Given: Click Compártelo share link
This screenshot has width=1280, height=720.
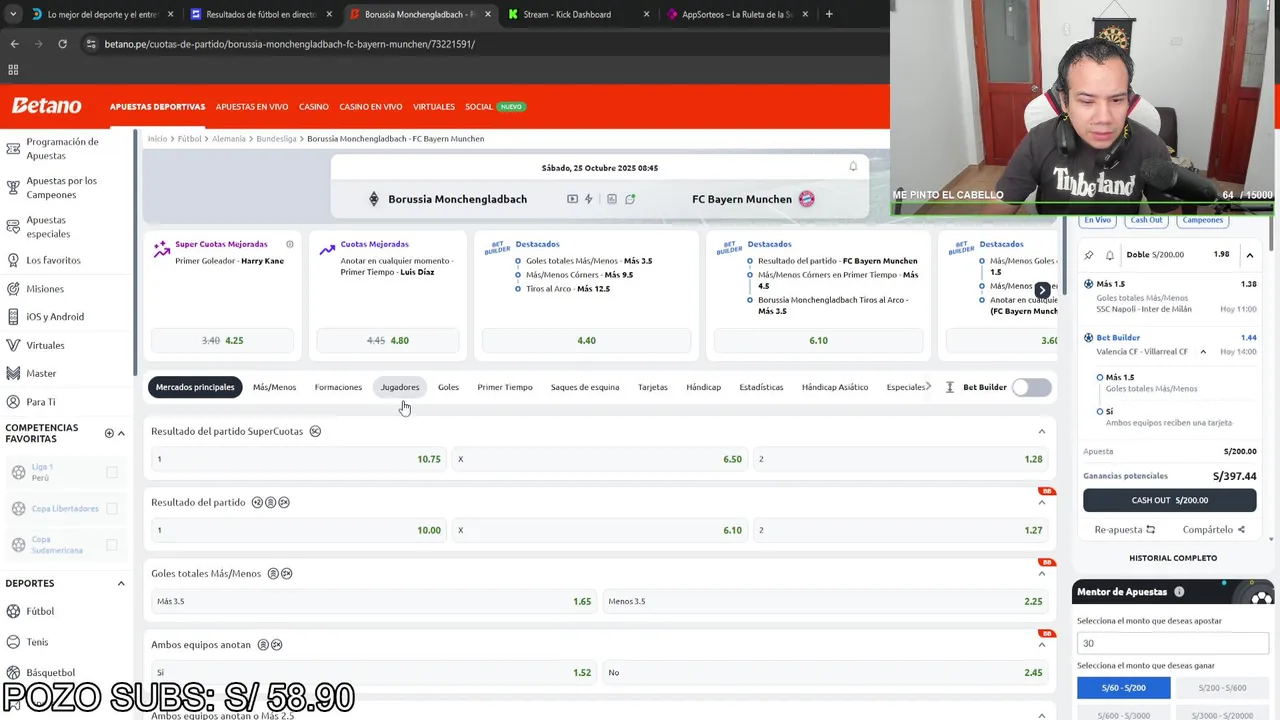Looking at the screenshot, I should (x=1214, y=530).
